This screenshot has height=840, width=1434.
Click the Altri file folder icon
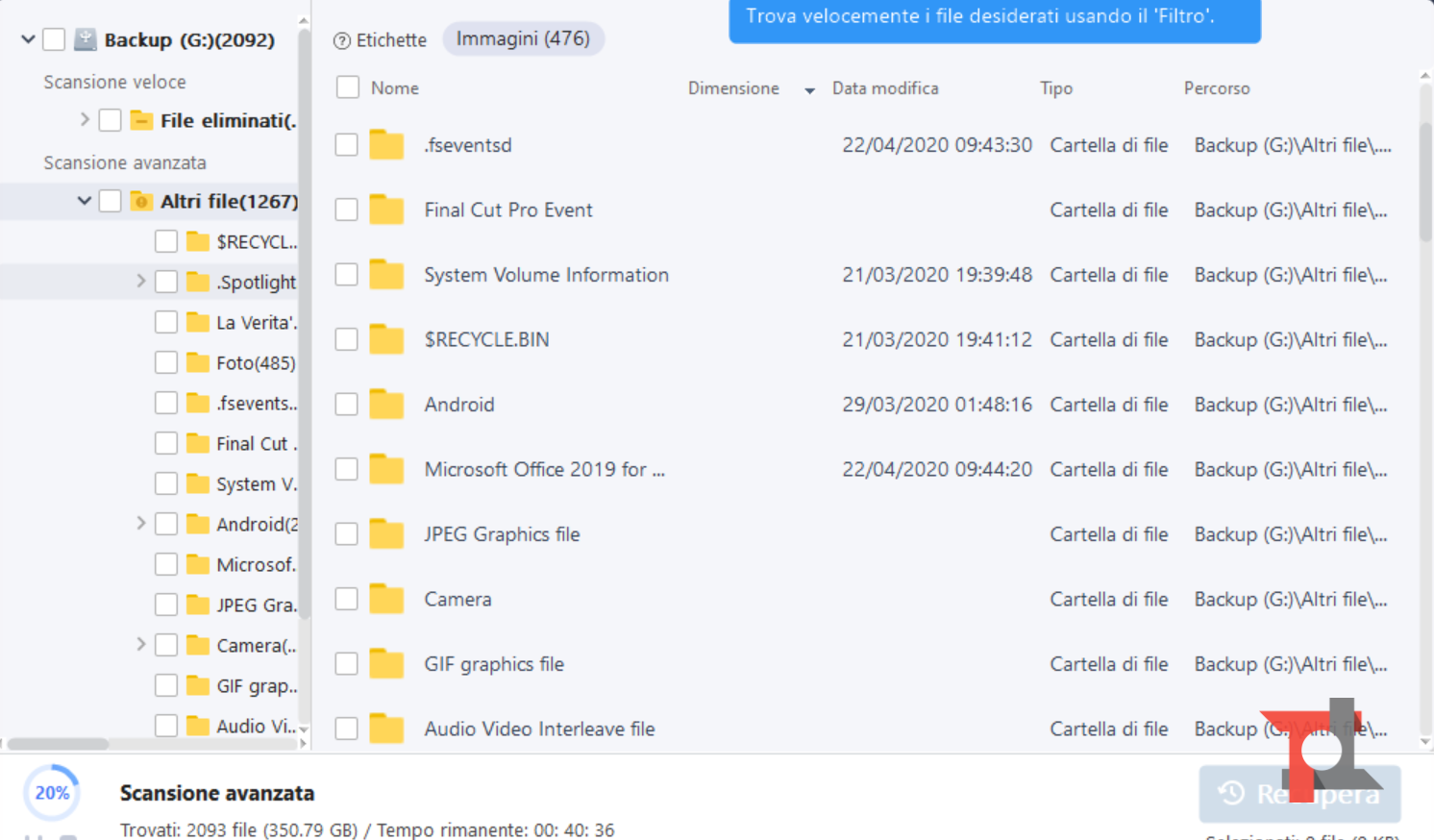[x=141, y=201]
